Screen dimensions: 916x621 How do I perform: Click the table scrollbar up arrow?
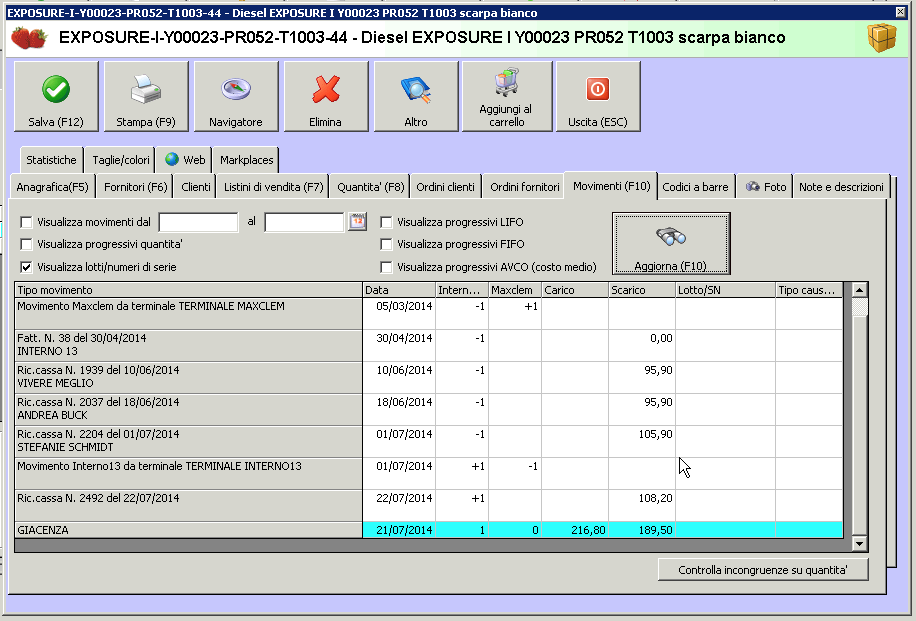(x=859, y=290)
